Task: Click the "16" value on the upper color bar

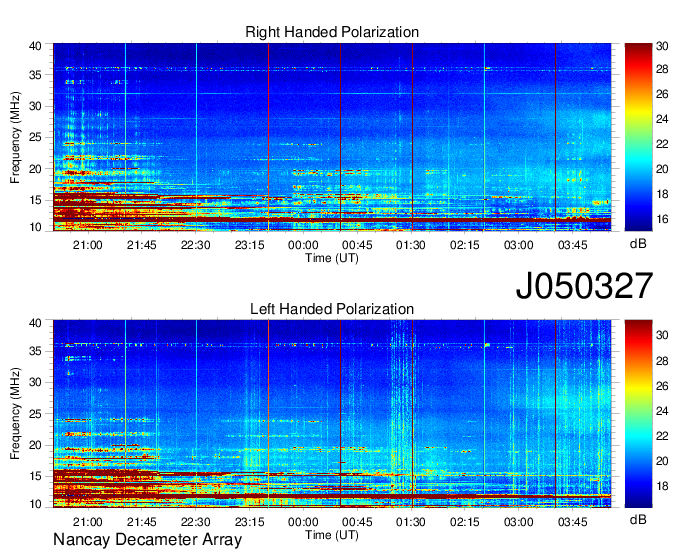Action: point(662,219)
